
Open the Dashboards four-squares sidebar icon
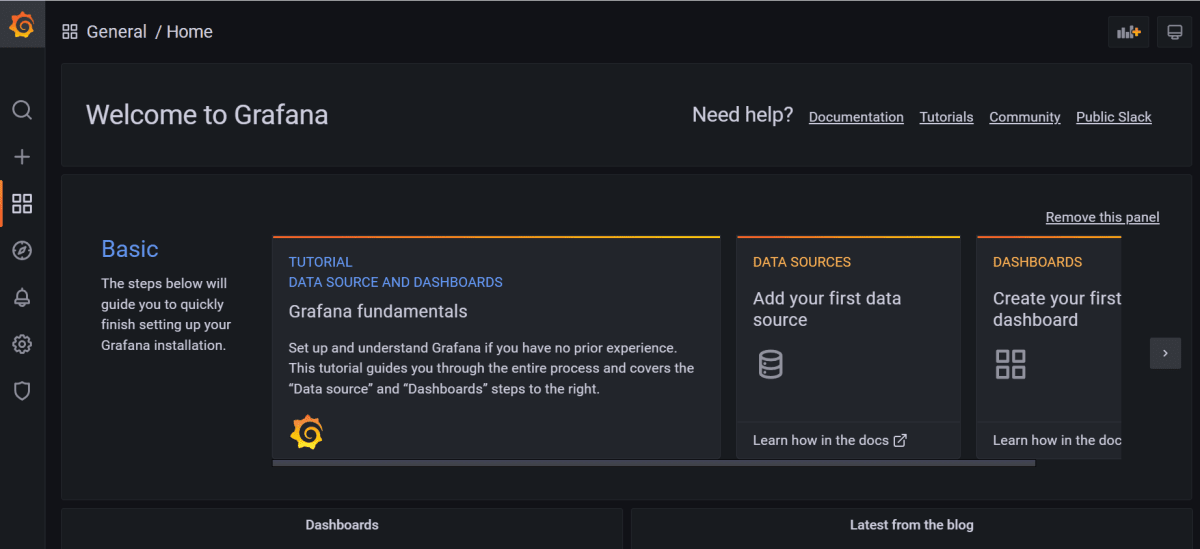(22, 204)
